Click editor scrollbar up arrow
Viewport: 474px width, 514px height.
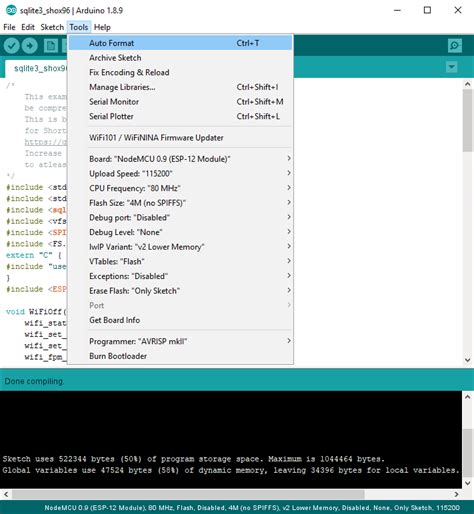468,84
